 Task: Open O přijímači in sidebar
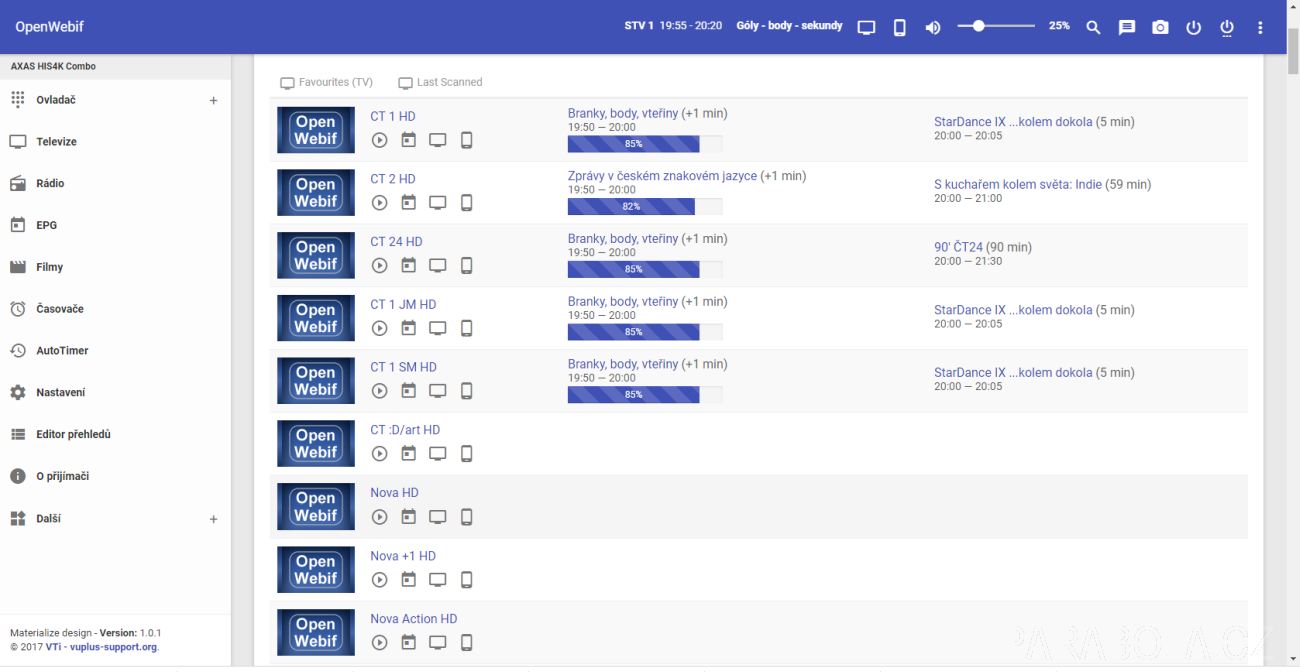click(x=115, y=477)
